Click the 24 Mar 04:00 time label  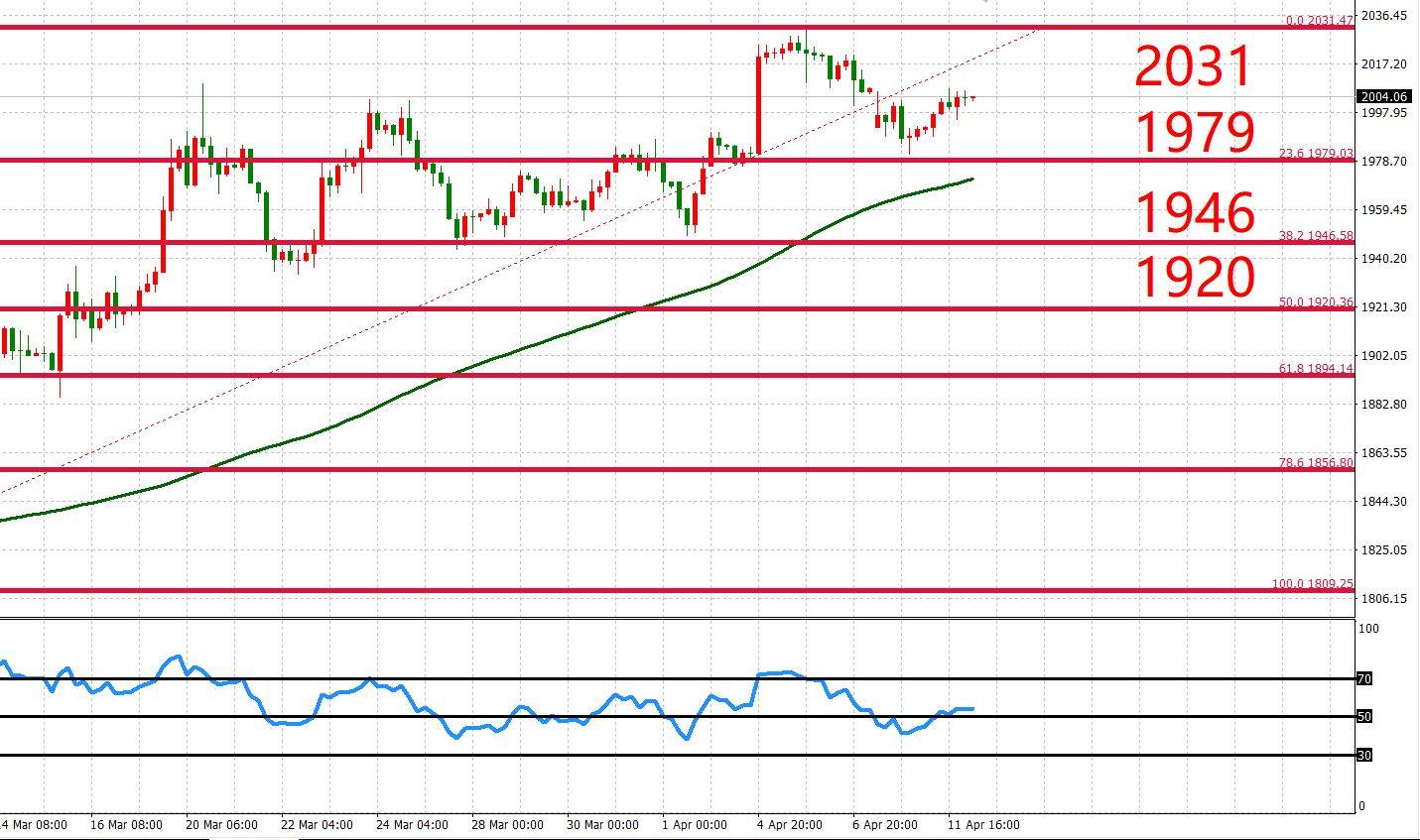click(414, 825)
